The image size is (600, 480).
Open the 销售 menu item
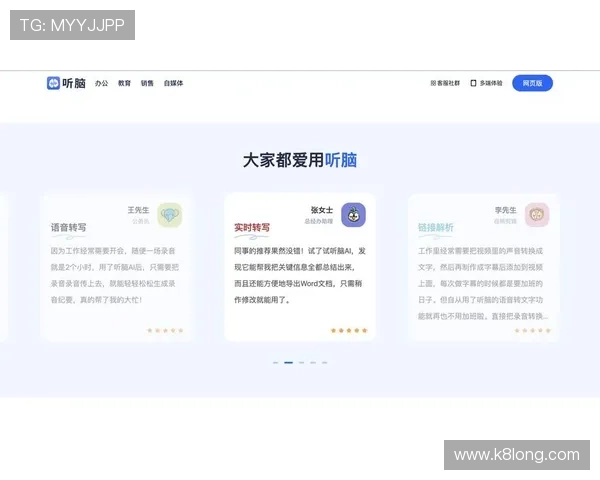click(x=147, y=83)
